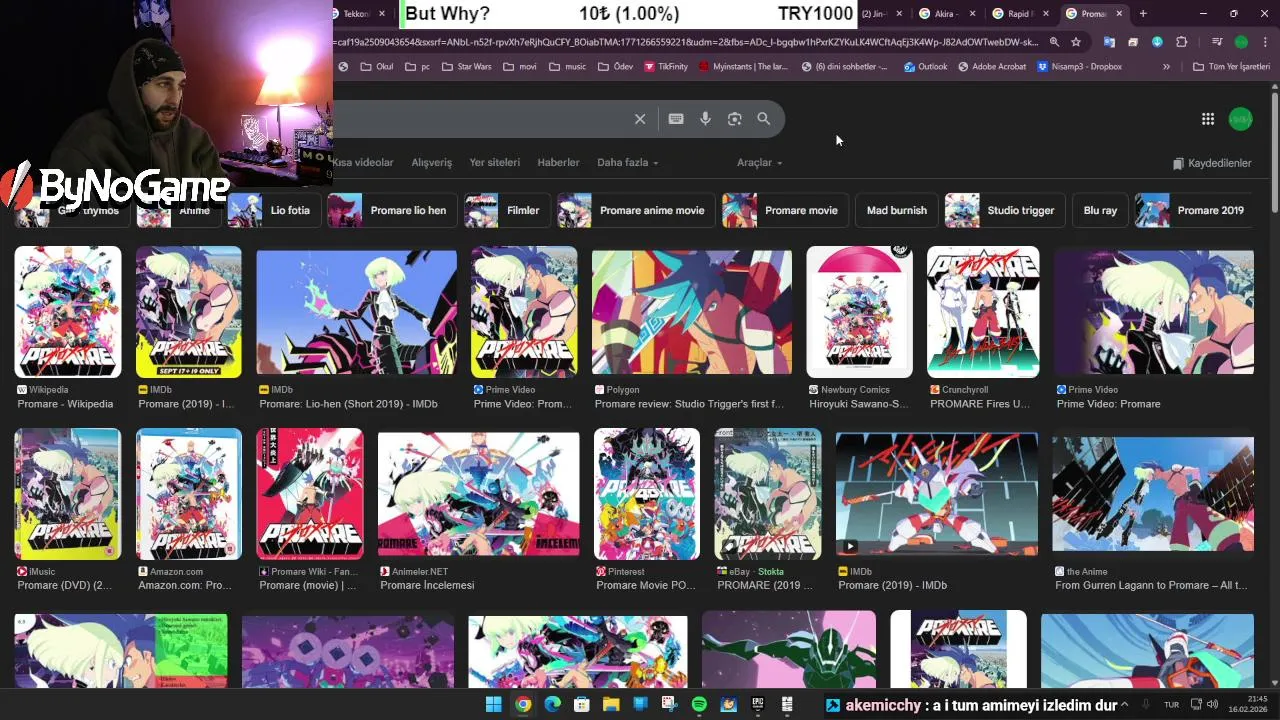
Task: Switch to the Yer siteleri tab
Action: [x=495, y=163]
